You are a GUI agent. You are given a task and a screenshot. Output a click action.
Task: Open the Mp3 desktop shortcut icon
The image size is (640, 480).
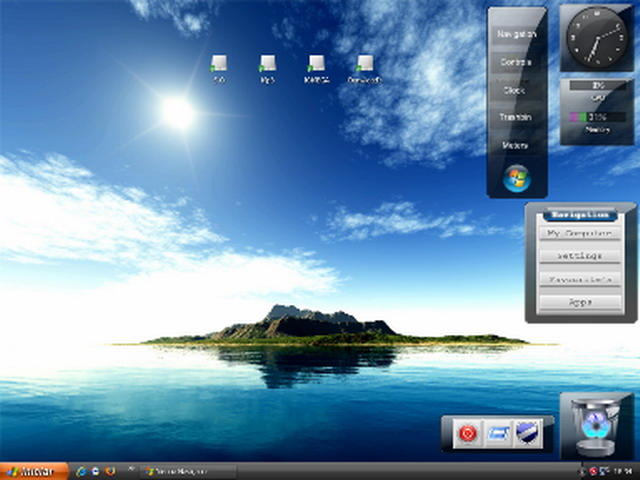[267, 65]
